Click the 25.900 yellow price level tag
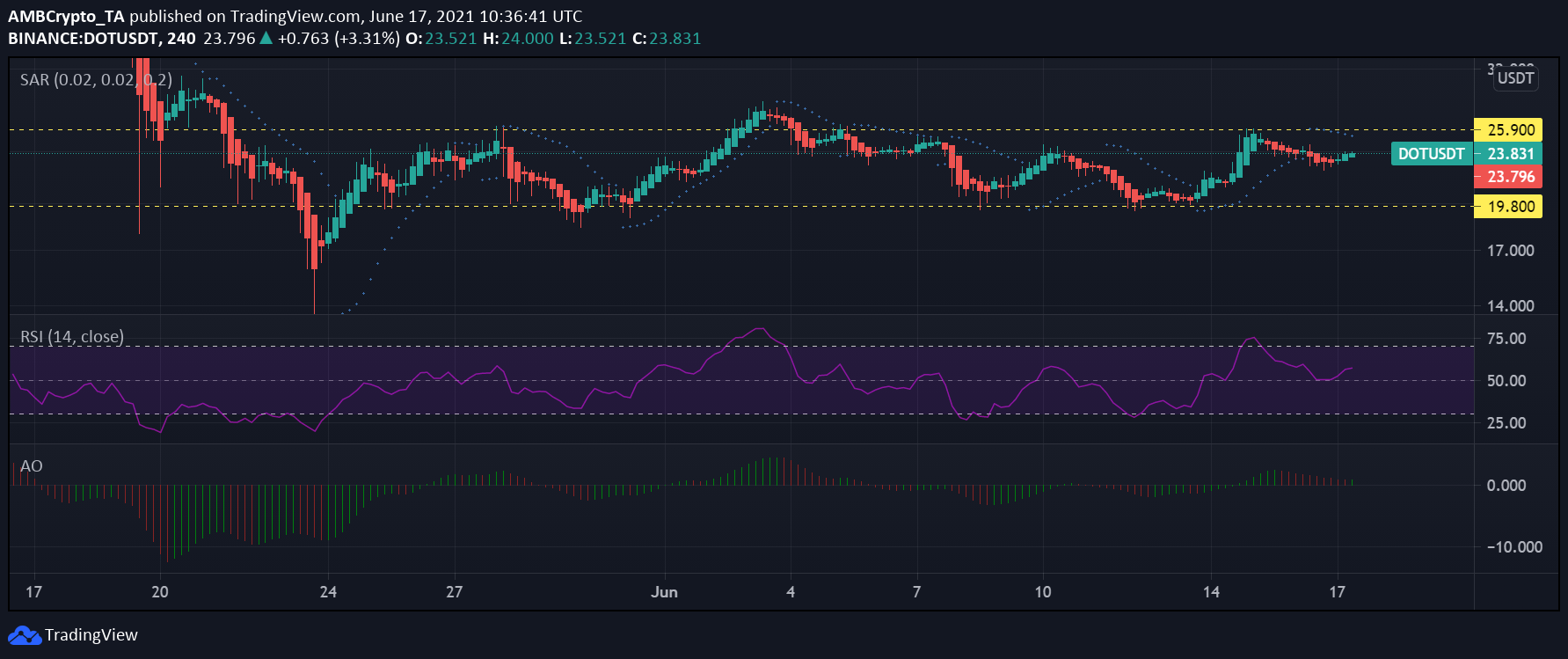Image resolution: width=1568 pixels, height=659 pixels. (1507, 130)
